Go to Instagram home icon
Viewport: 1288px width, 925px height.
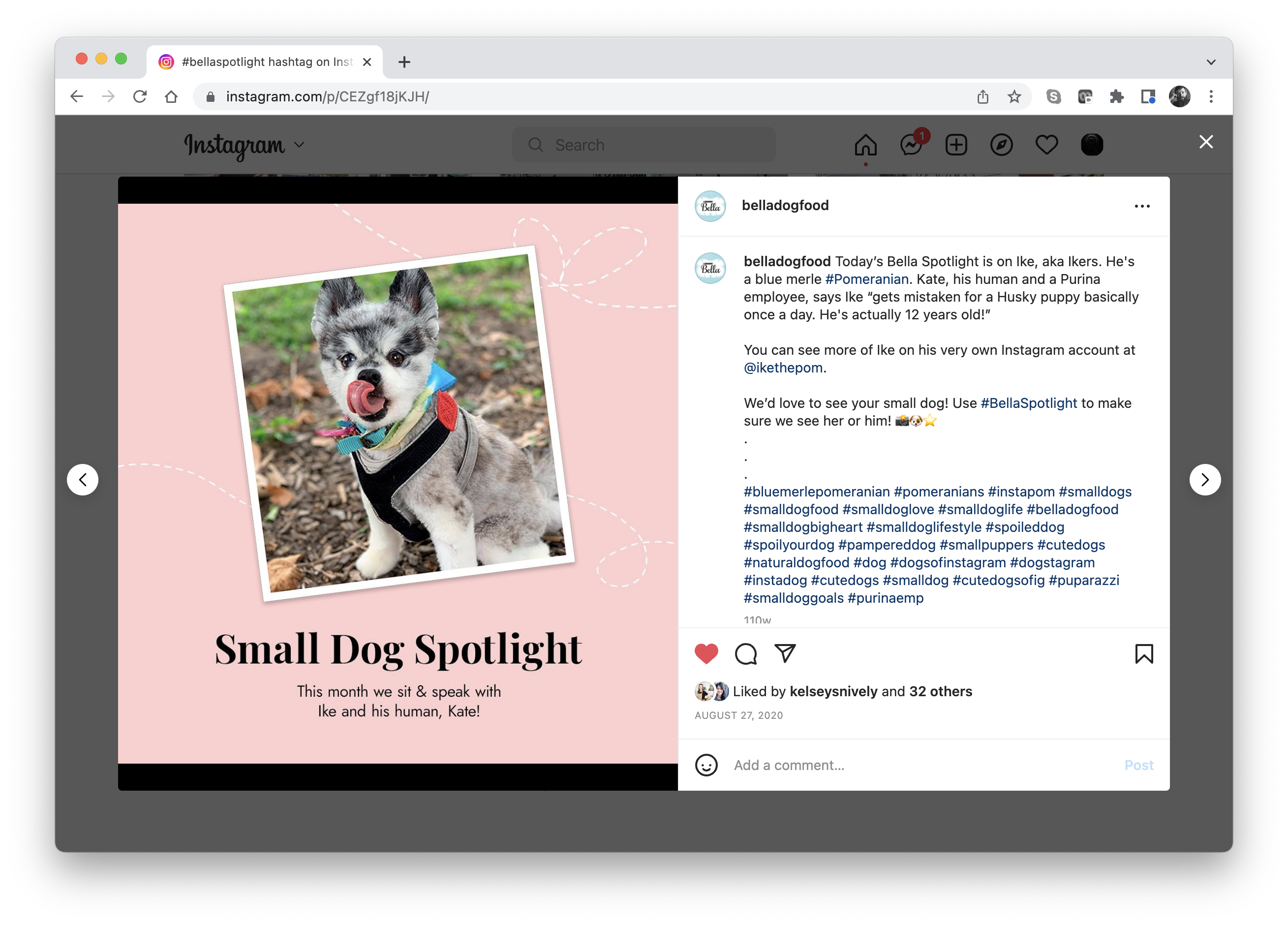865,145
